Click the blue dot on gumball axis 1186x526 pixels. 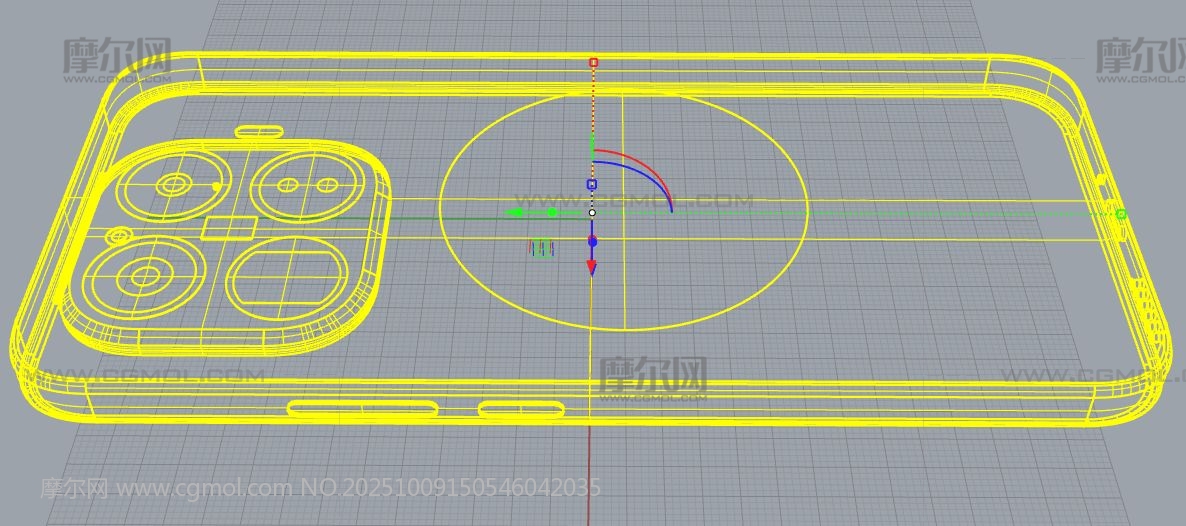coord(592,241)
